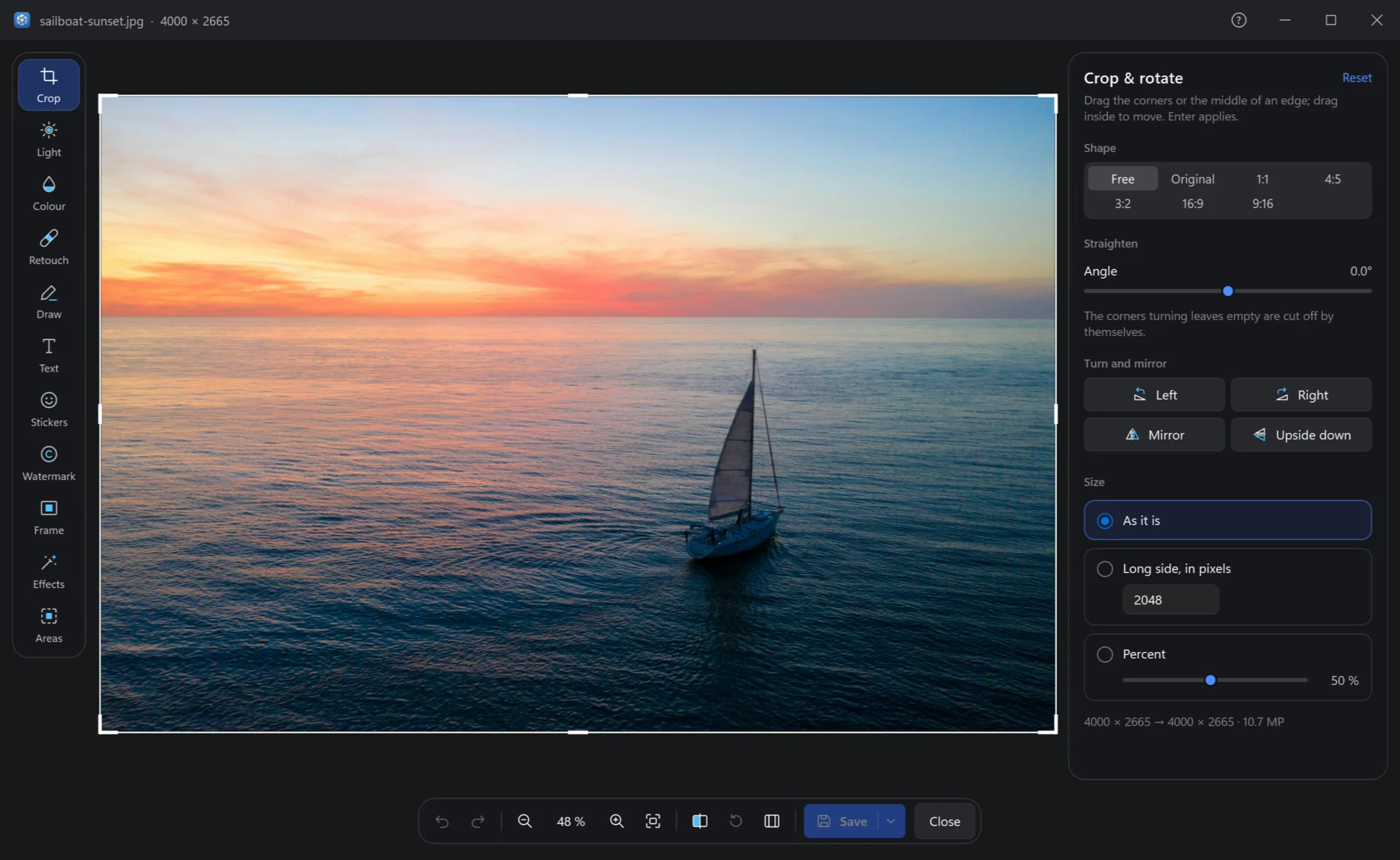Viewport: 1400px width, 860px height.
Task: Zoom in on the image
Action: [617, 821]
